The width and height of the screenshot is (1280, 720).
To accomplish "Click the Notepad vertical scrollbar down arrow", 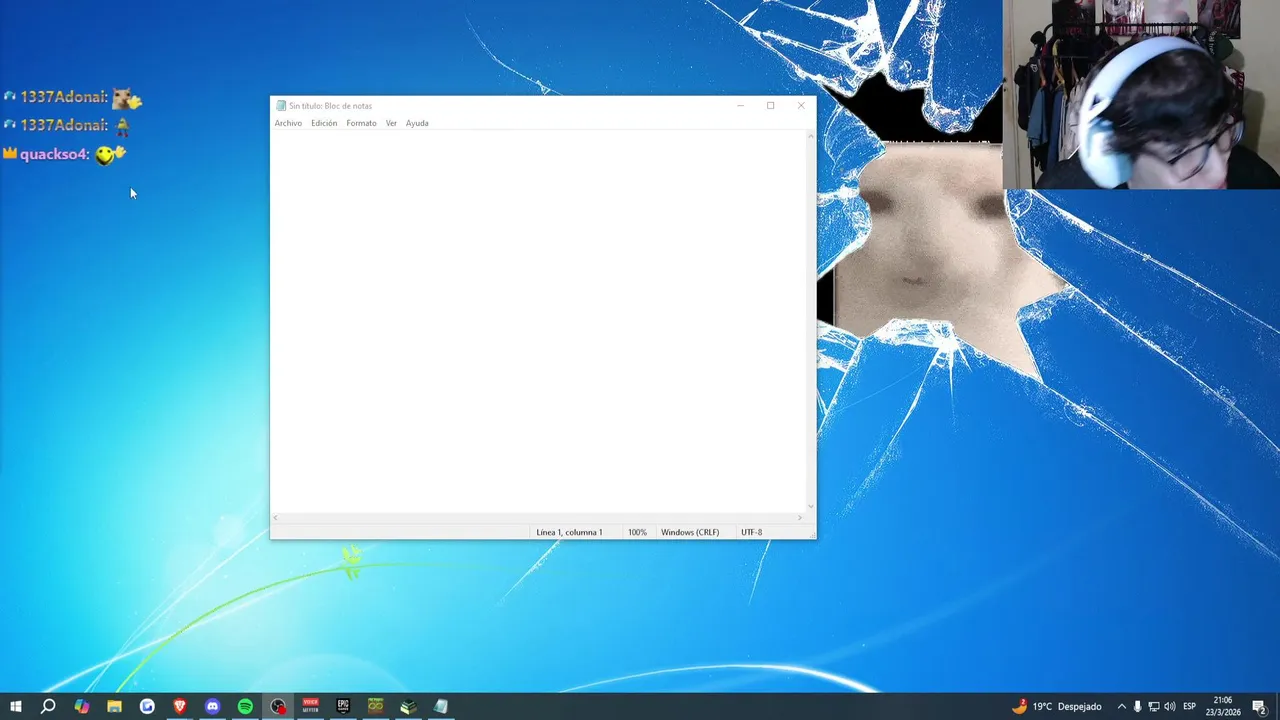I will tap(810, 507).
